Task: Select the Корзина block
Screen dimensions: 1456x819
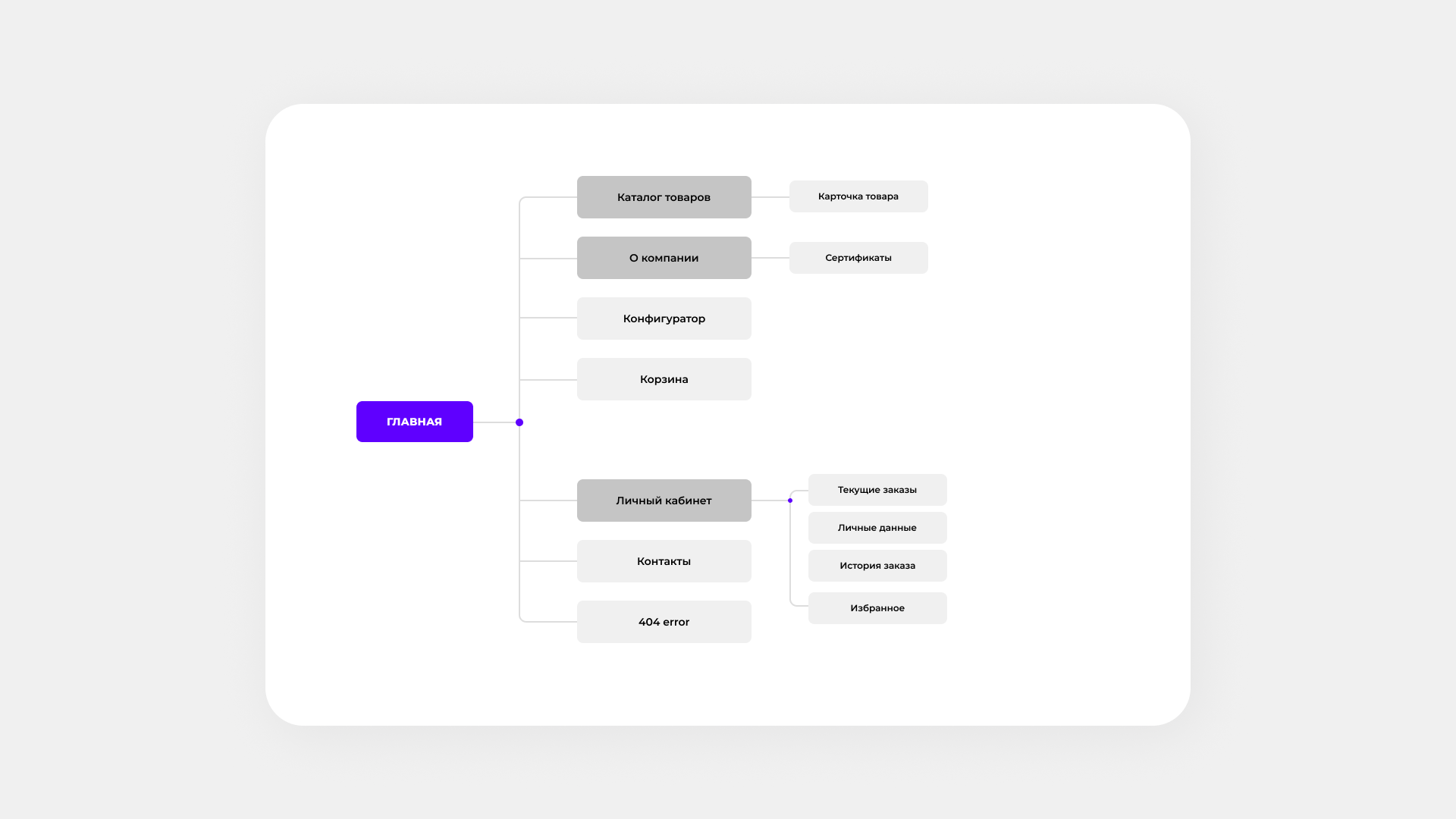Action: click(x=664, y=379)
